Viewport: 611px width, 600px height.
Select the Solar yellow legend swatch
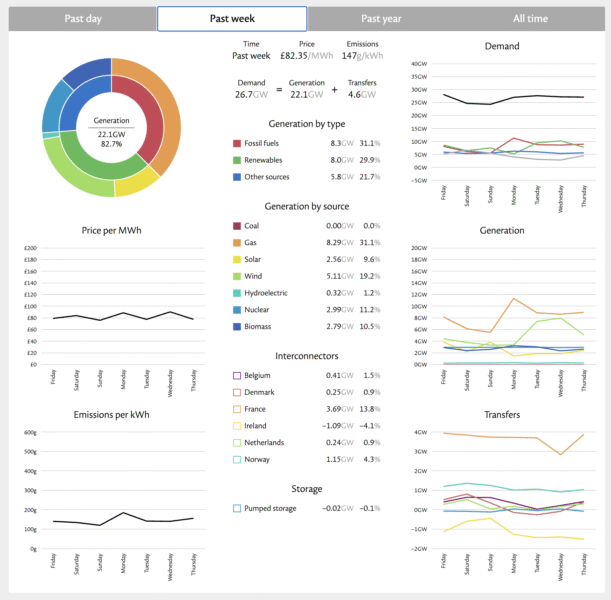point(237,259)
